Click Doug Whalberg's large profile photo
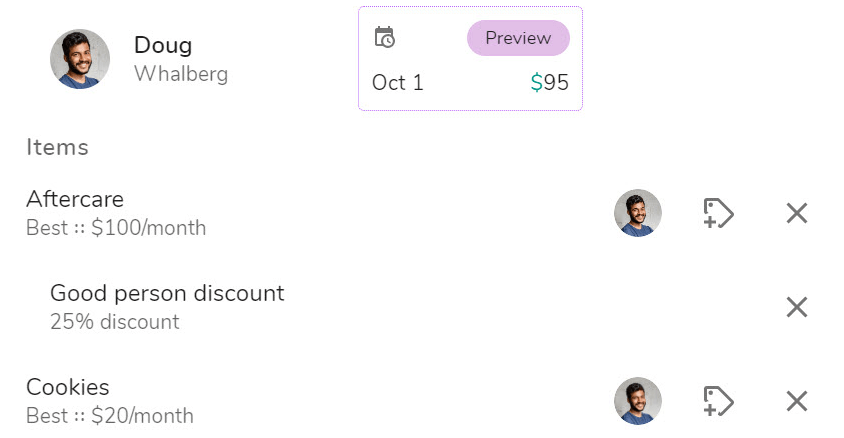Image resolution: width=844 pixels, height=438 pixels. coord(80,59)
